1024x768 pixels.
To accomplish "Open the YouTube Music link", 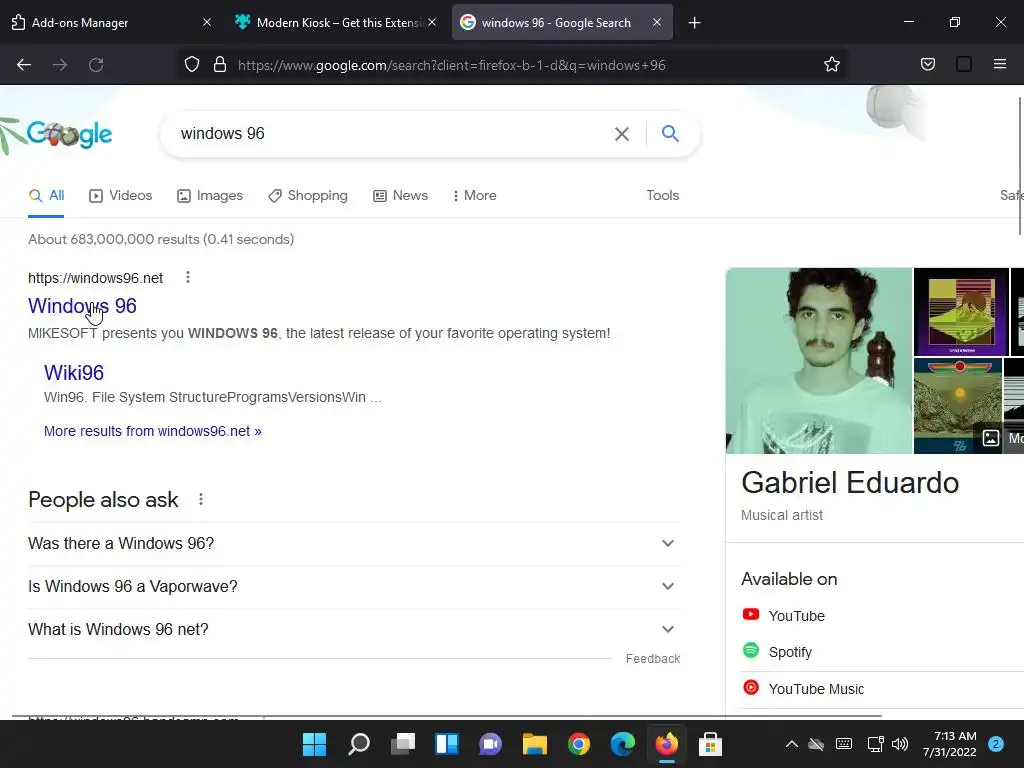I will pyautogui.click(x=803, y=688).
